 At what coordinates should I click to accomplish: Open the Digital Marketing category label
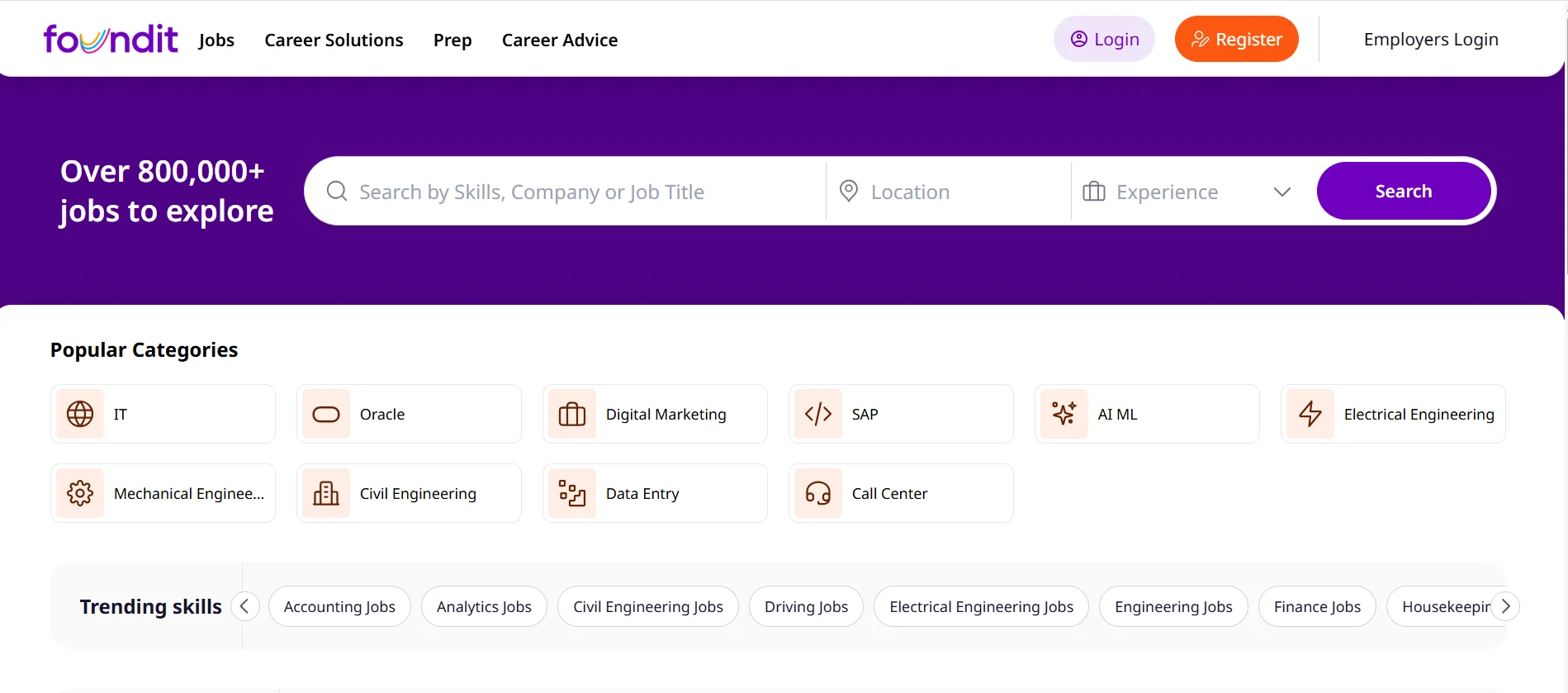click(x=666, y=414)
